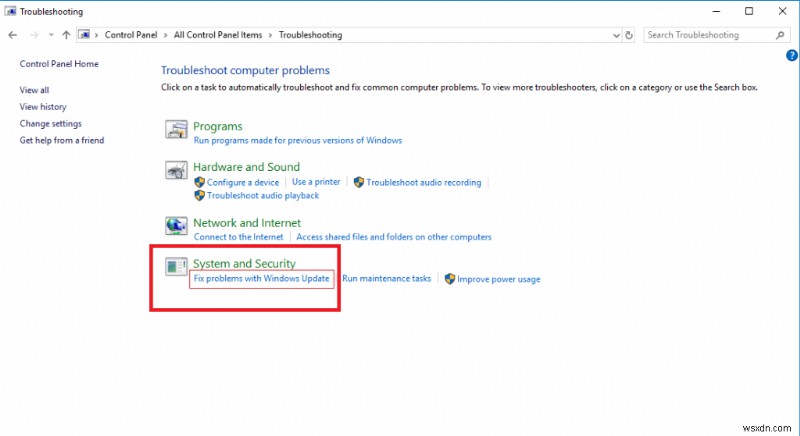Expand the chevron after Control Panel breadcrumb
This screenshot has height=436, width=800.
point(165,35)
